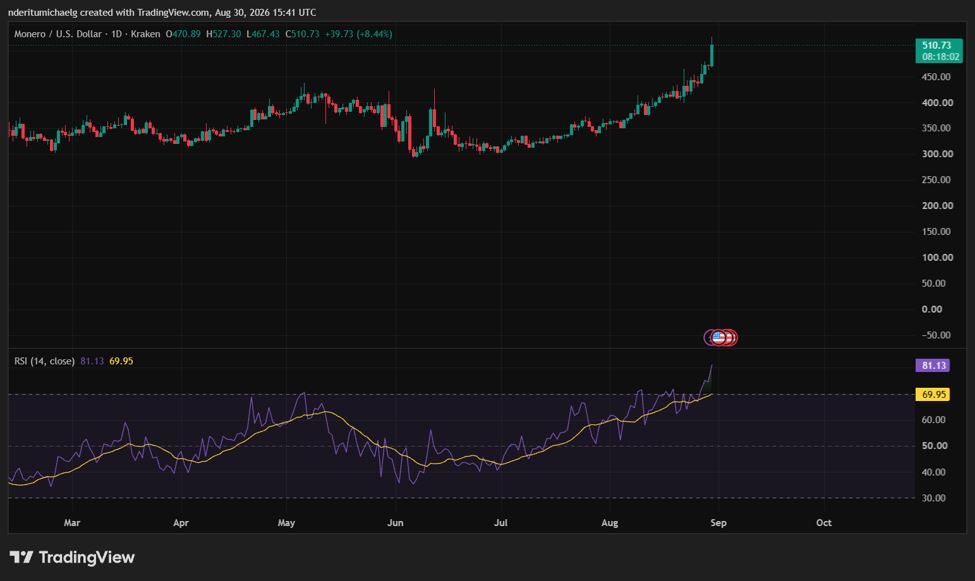Click the 300.00 price axis label
This screenshot has width=975, height=581.
[936, 154]
